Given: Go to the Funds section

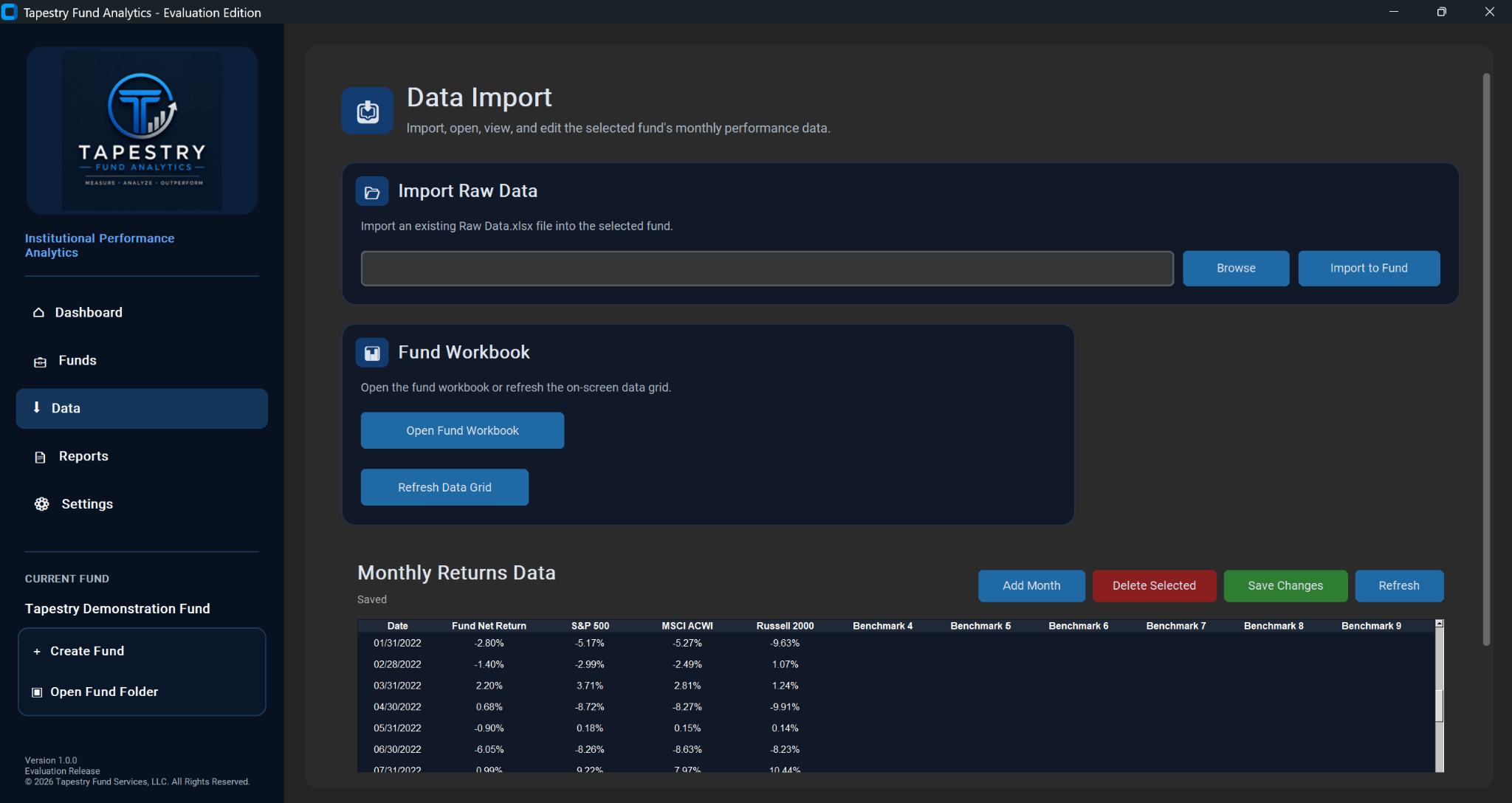Looking at the screenshot, I should pyautogui.click(x=142, y=361).
